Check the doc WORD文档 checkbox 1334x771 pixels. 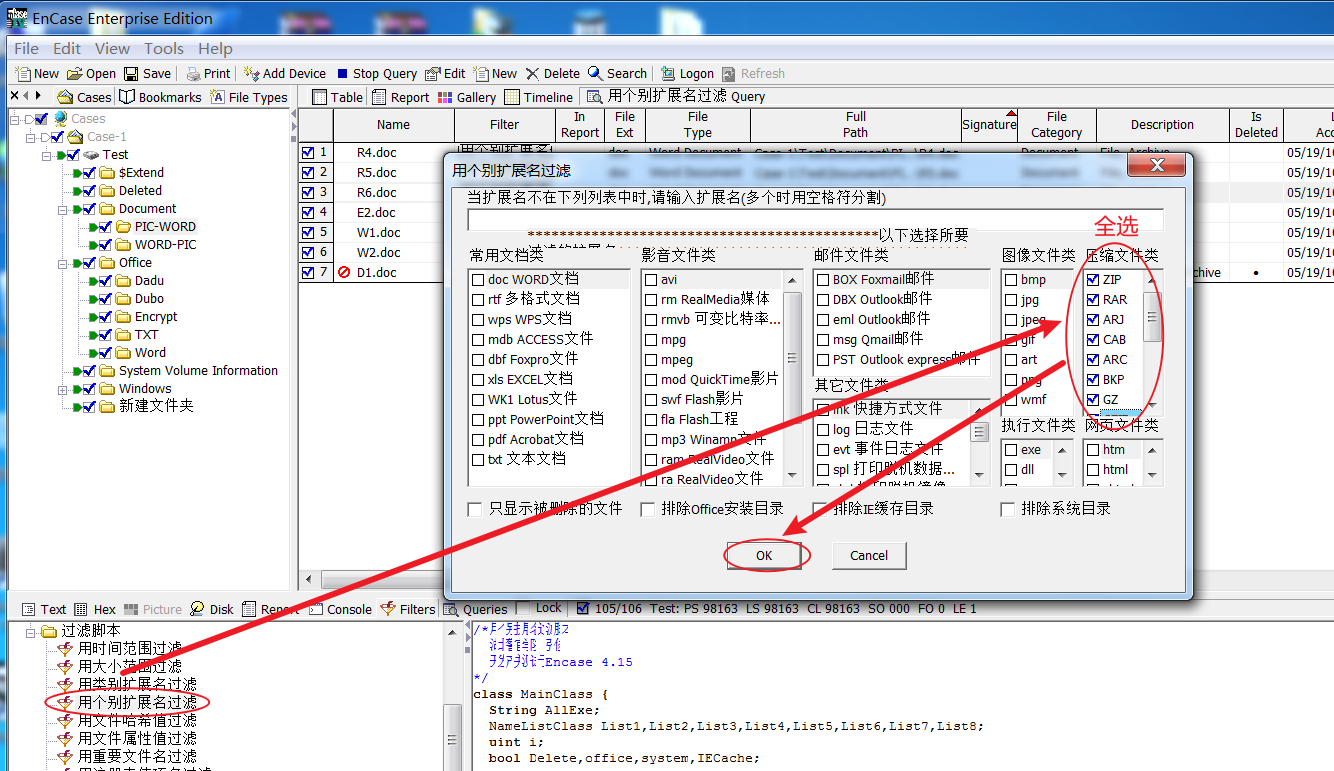click(x=478, y=280)
